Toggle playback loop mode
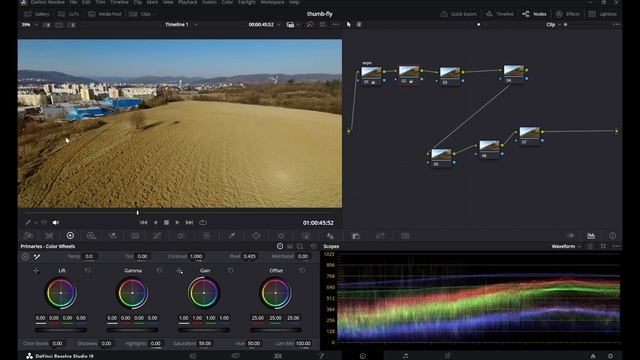The height and width of the screenshot is (360, 640). [x=203, y=222]
